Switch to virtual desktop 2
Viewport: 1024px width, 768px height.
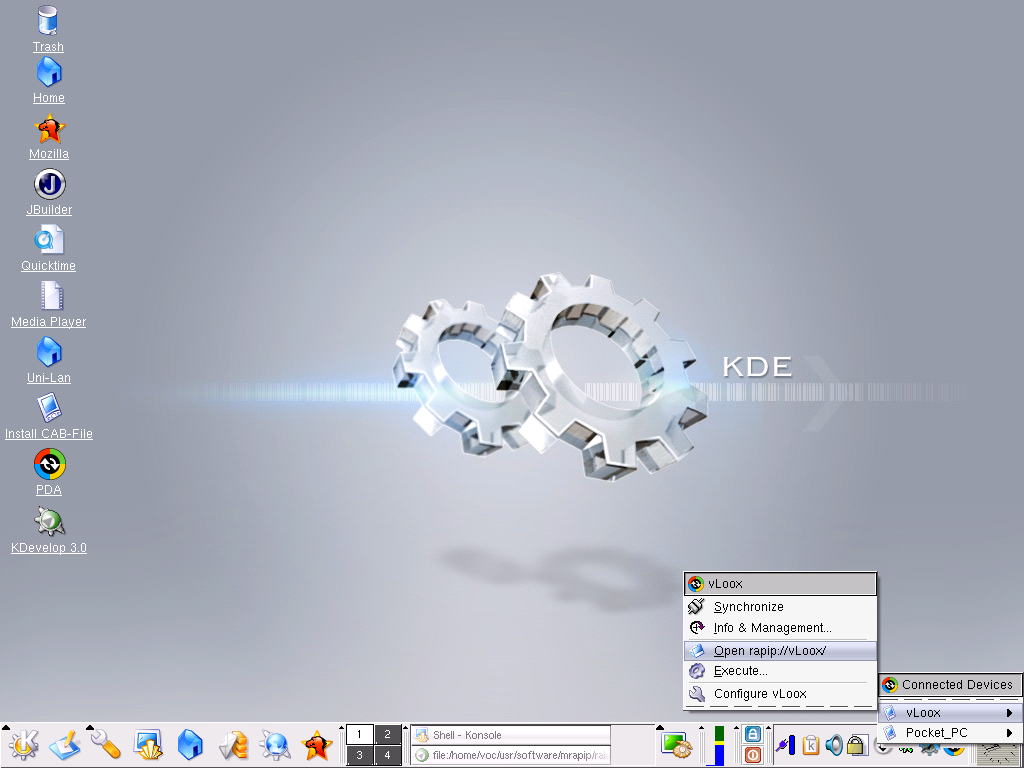click(387, 734)
